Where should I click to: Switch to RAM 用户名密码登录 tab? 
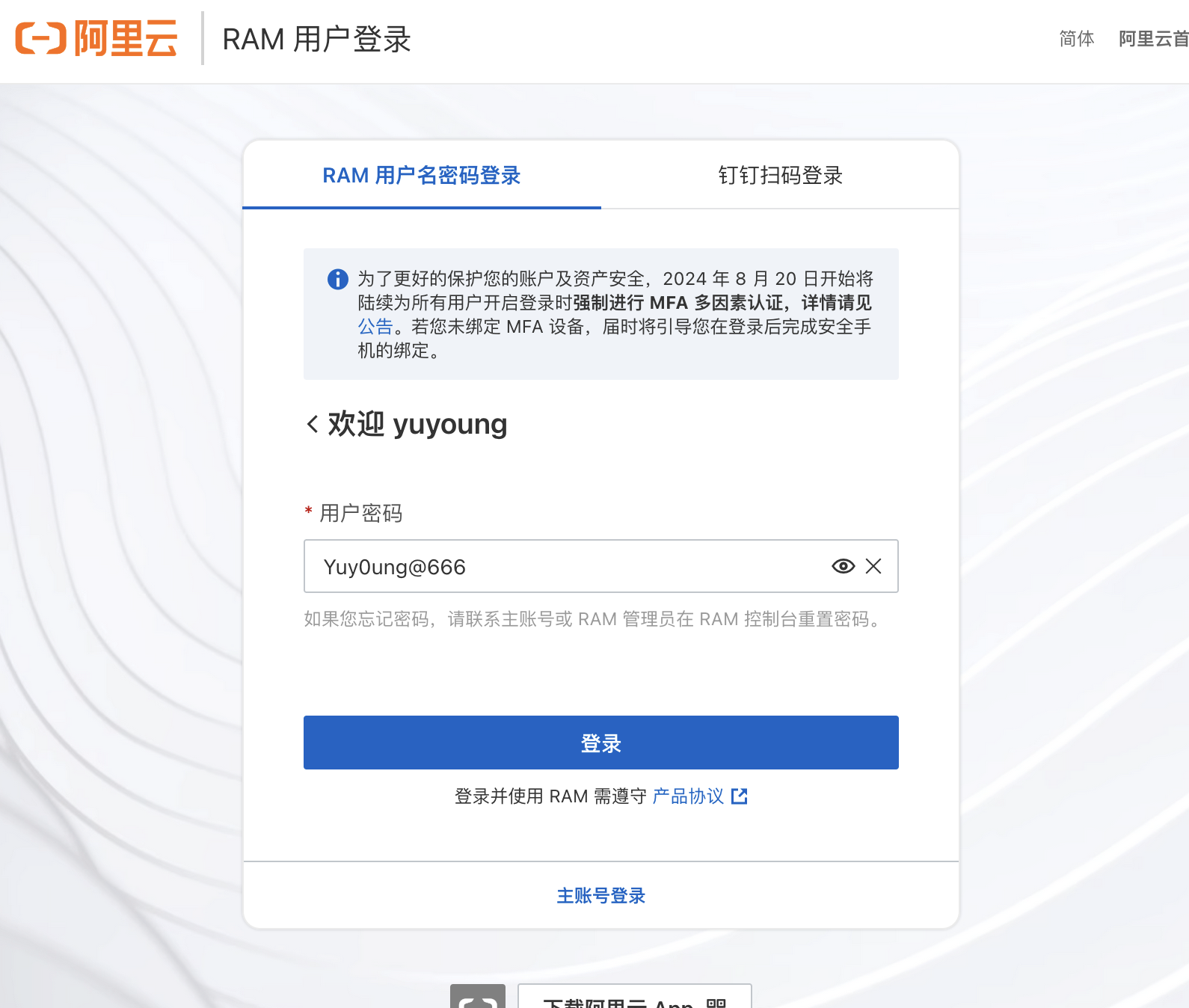point(422,176)
